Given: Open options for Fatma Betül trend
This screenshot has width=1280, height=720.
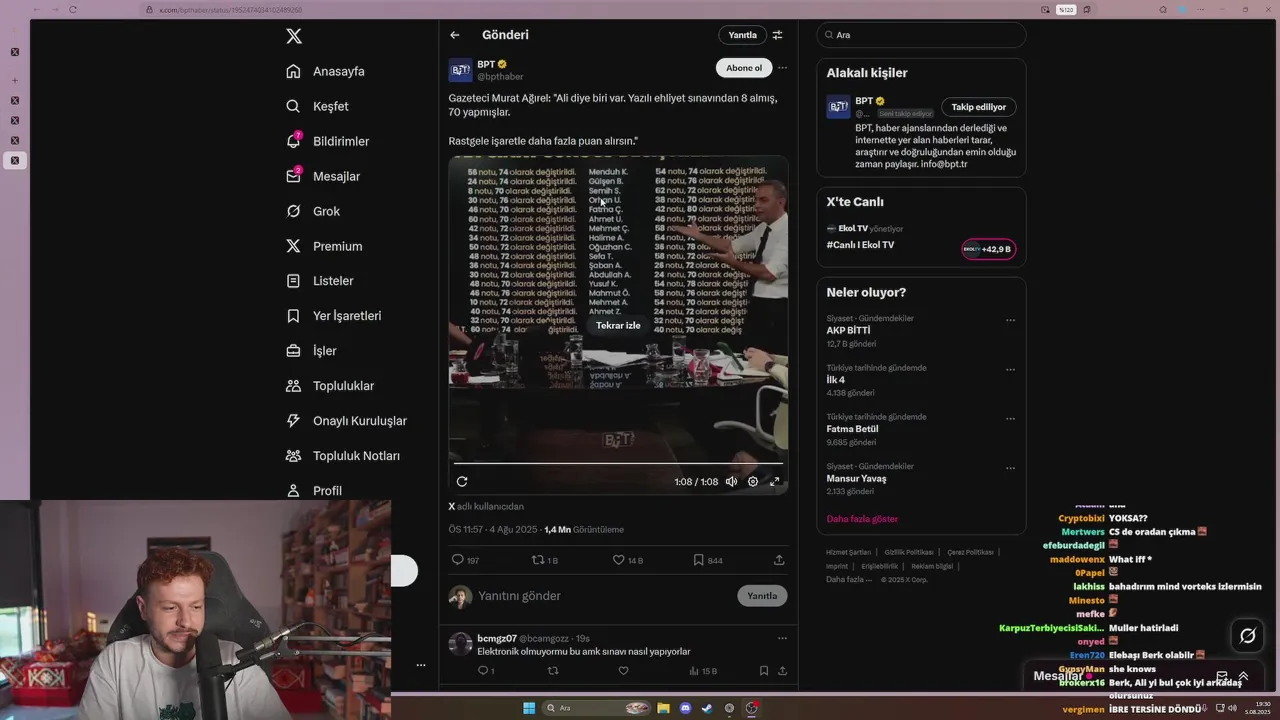Looking at the screenshot, I should 1010,419.
